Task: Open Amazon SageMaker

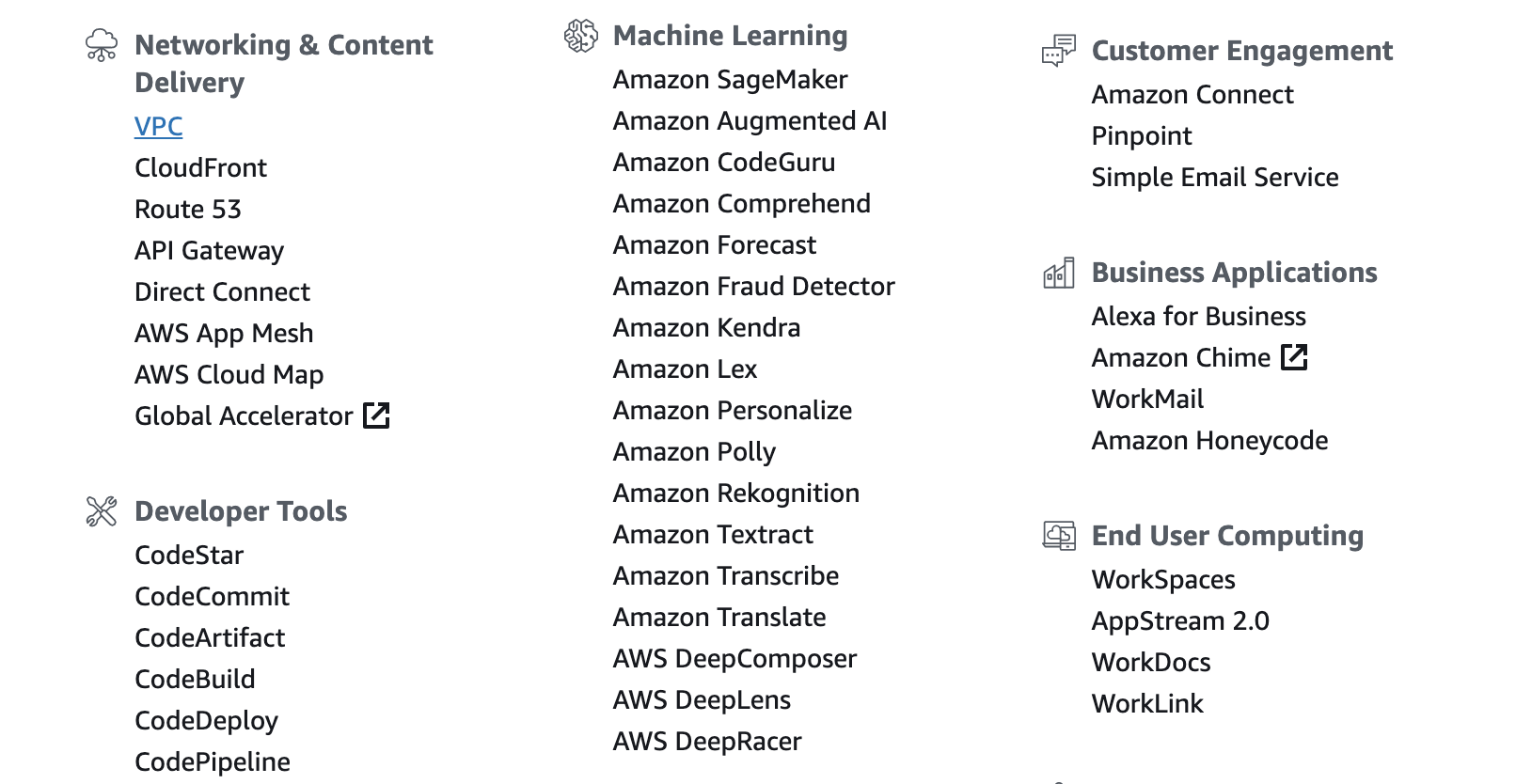Action: (x=730, y=80)
